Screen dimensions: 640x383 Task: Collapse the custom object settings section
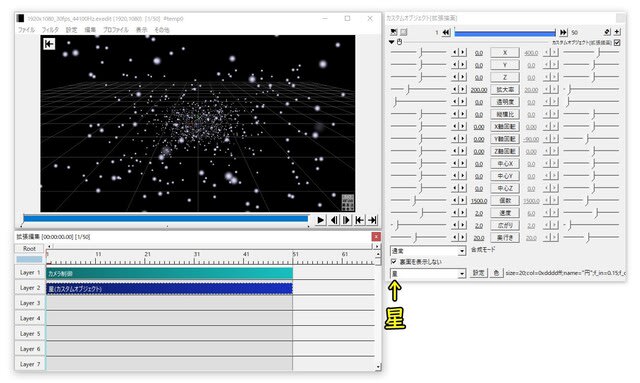[x=392, y=42]
